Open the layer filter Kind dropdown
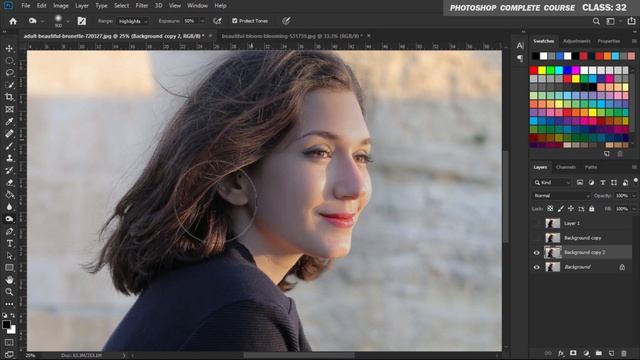This screenshot has width=640, height=360. coord(551,182)
